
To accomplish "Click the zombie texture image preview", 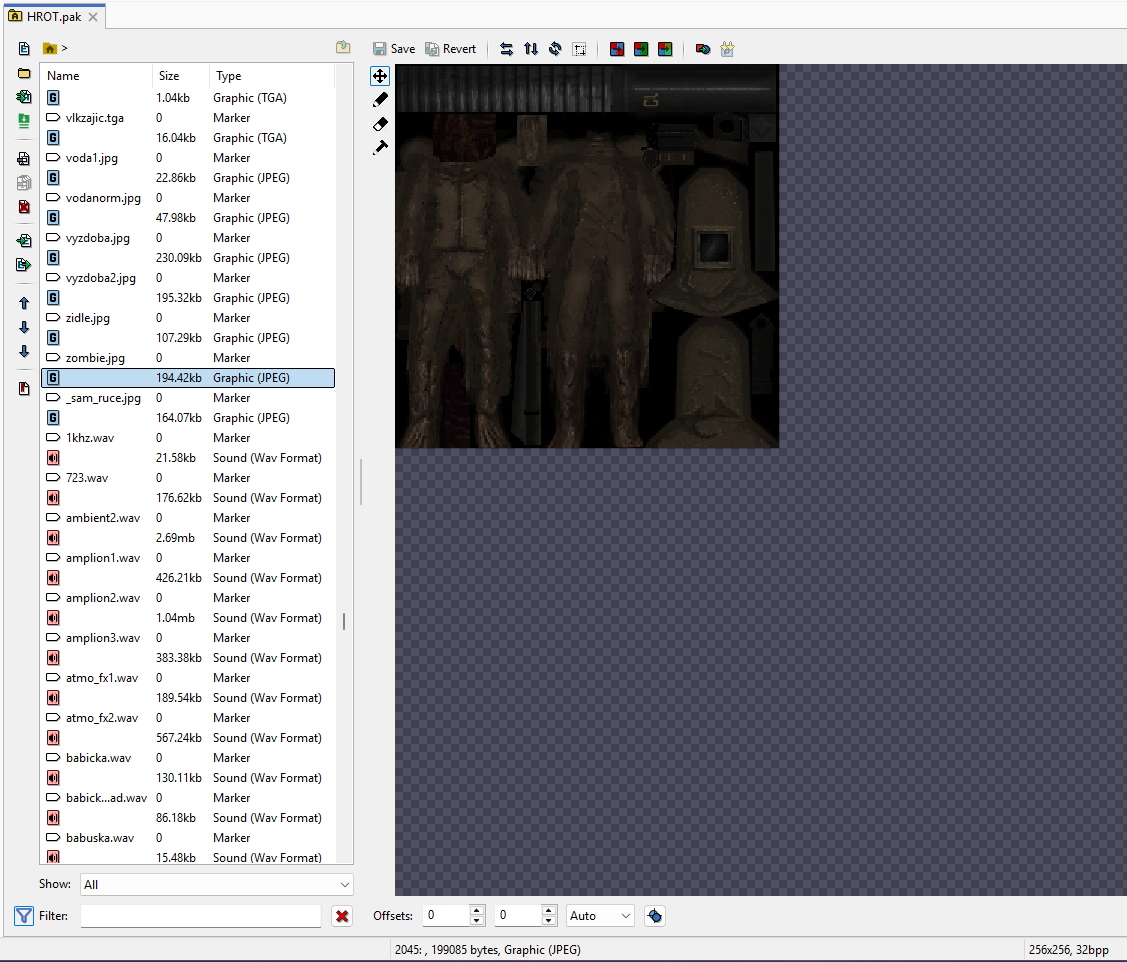I will tap(586, 256).
